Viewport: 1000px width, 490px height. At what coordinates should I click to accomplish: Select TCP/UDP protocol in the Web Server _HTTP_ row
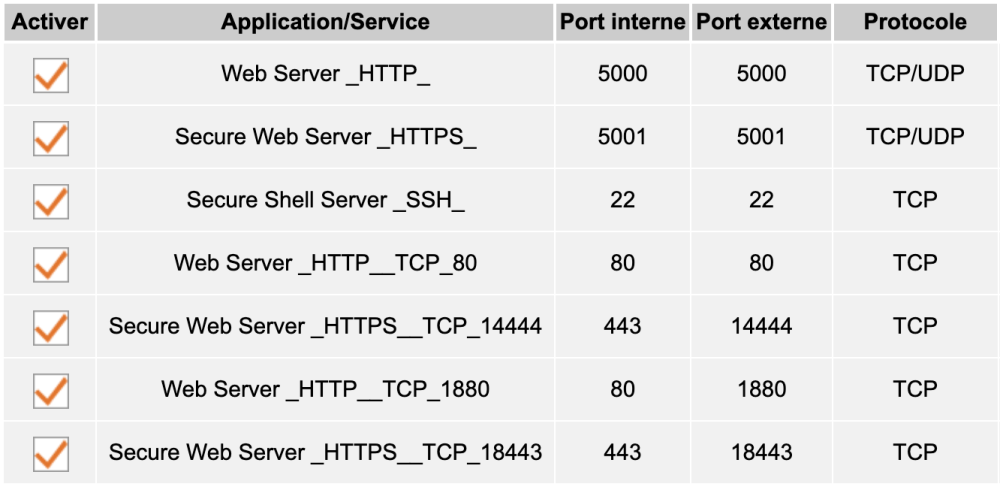pyautogui.click(x=915, y=75)
